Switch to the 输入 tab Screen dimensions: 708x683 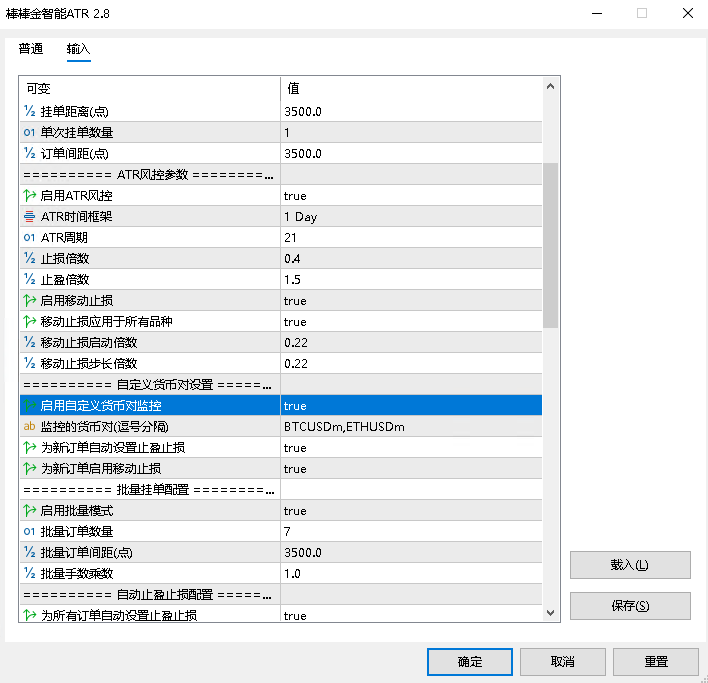(79, 48)
